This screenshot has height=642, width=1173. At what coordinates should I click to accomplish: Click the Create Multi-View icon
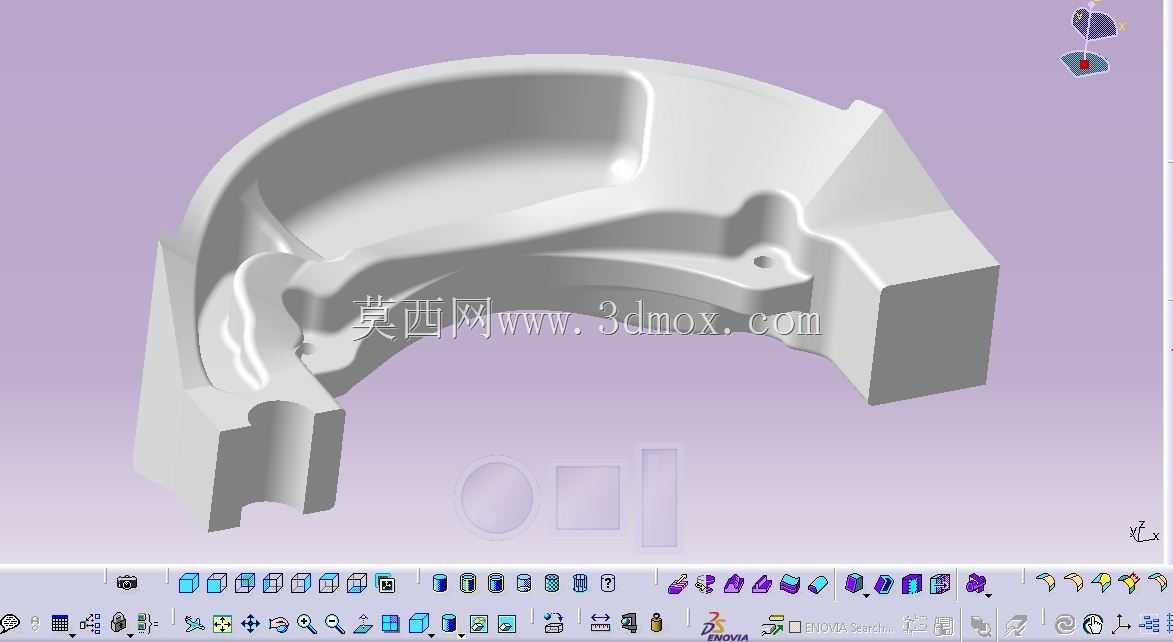click(391, 623)
